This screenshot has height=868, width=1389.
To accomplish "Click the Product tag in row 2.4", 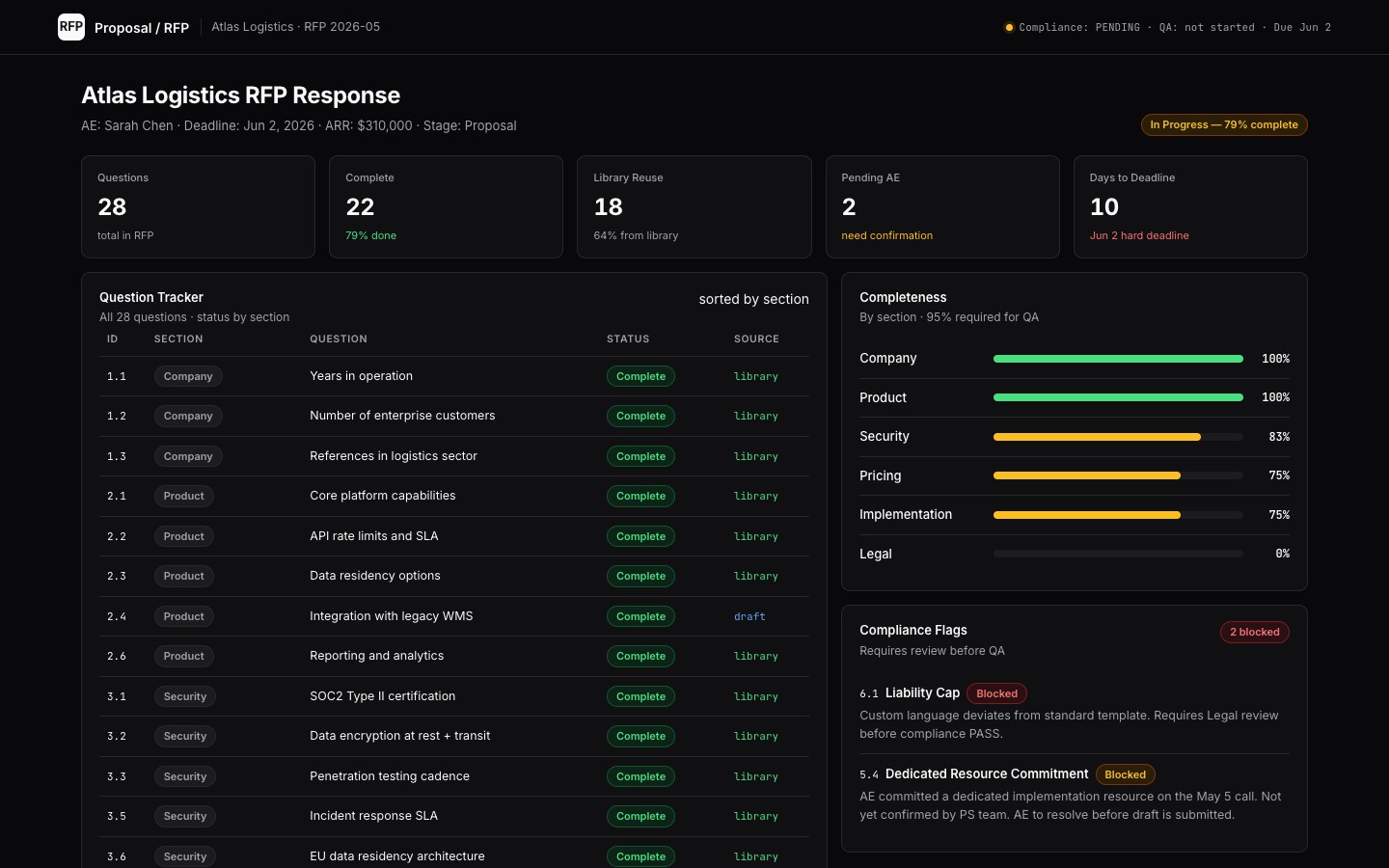I will [x=184, y=616].
